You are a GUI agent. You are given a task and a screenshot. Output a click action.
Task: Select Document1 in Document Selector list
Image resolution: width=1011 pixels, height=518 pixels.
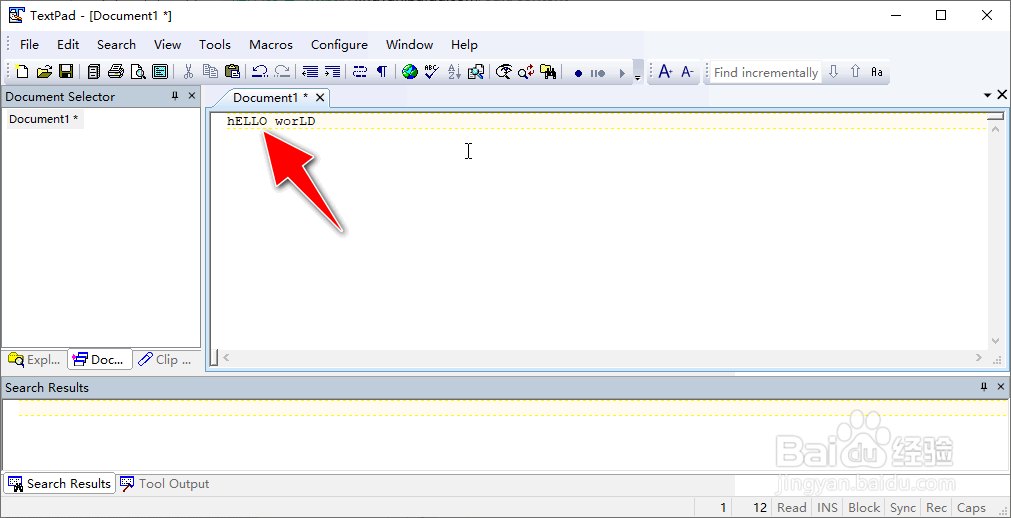click(x=44, y=119)
